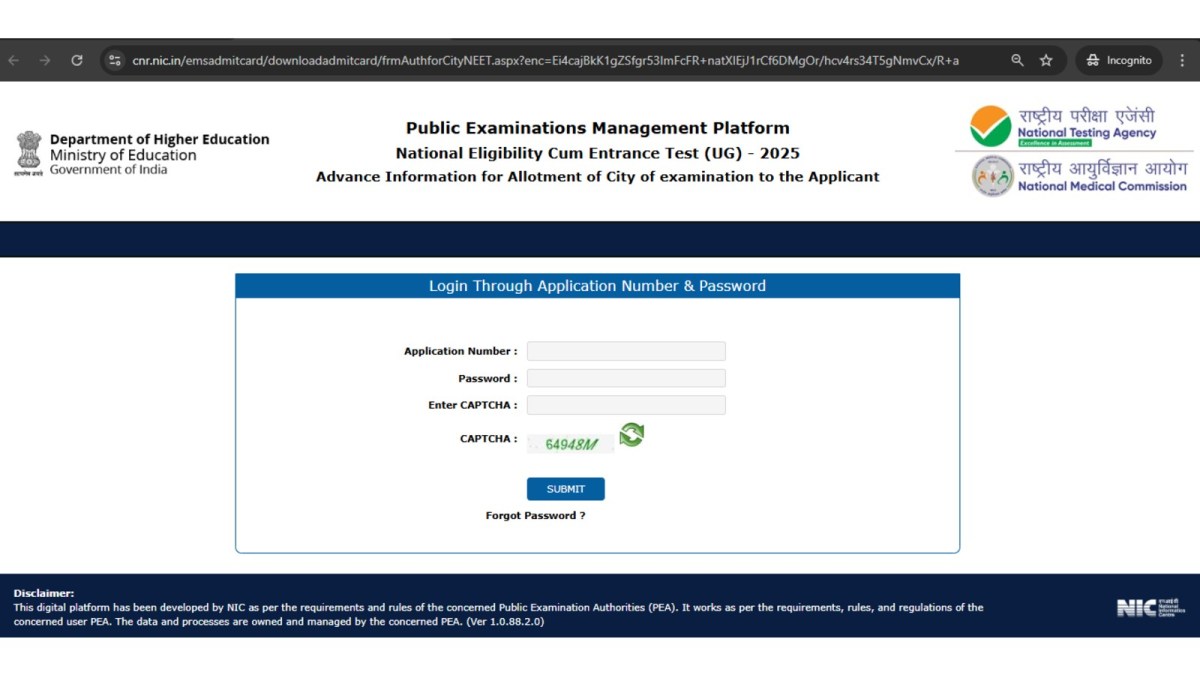1200x675 pixels.
Task: Reload the page with the refresh icon
Action: point(77,60)
